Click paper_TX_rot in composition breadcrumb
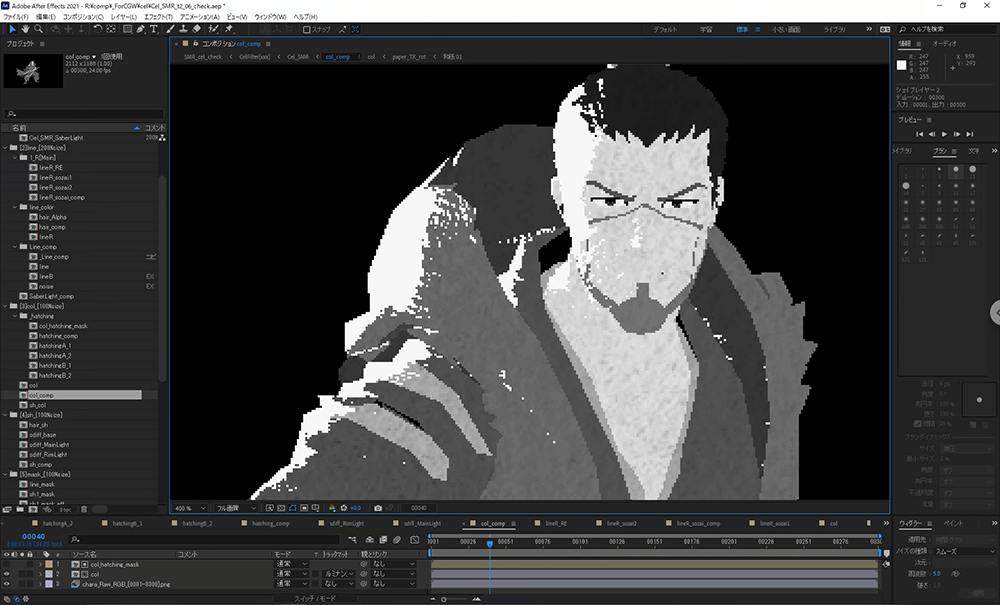 409,57
